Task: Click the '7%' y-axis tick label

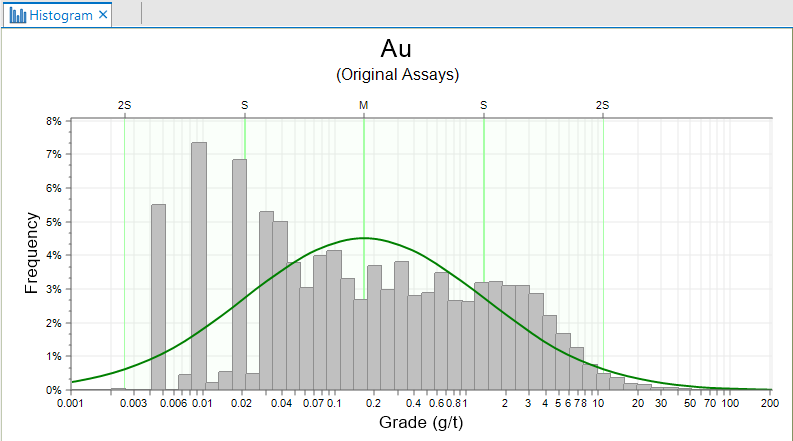Action: (x=53, y=154)
